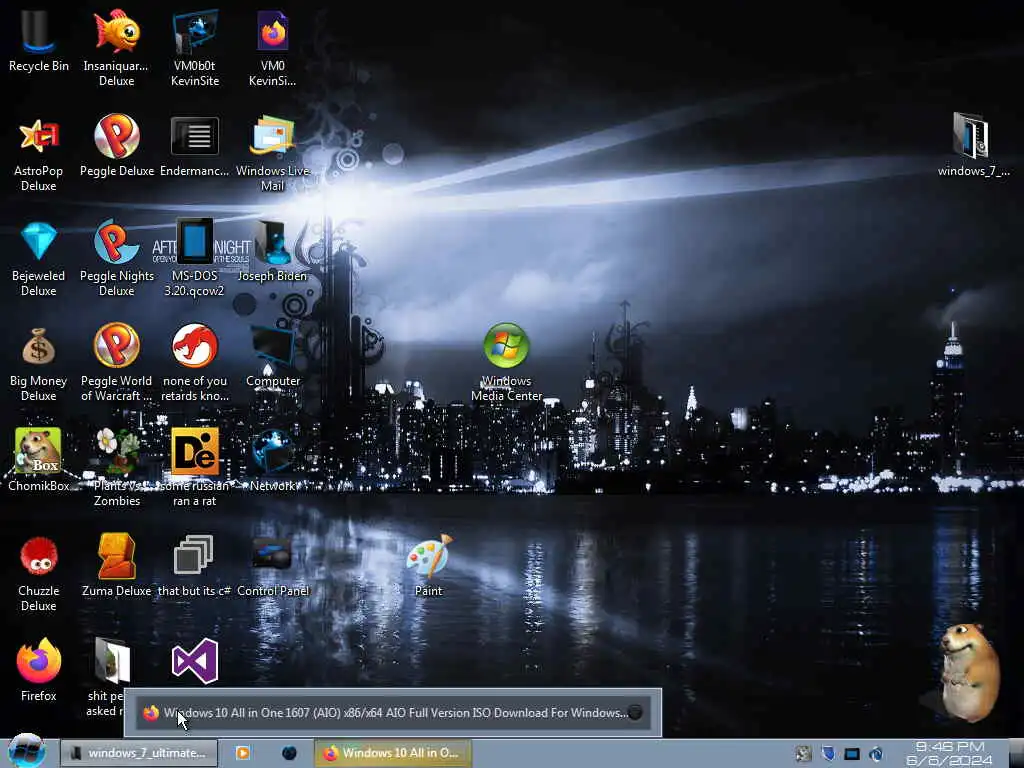Activate the Firefox 'Windows 10 All in O...' taskbar button
This screenshot has height=768, width=1024.
point(392,753)
